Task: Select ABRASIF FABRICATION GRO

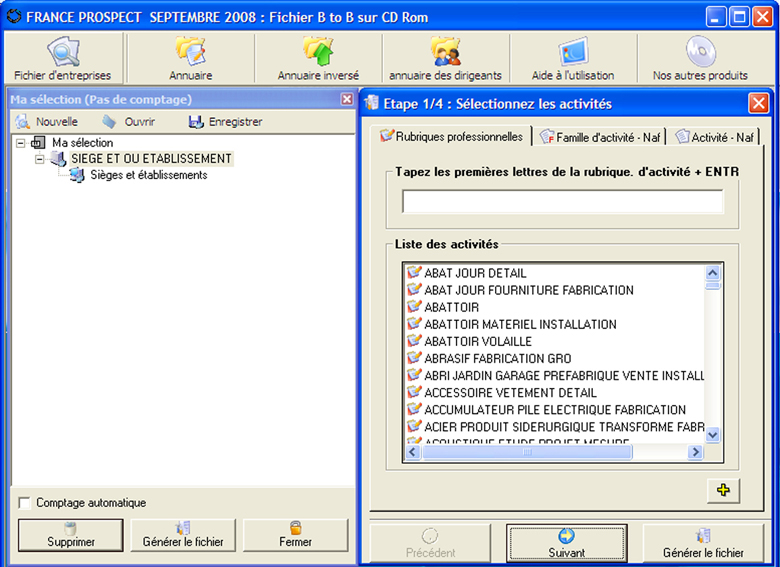Action: 498,359
